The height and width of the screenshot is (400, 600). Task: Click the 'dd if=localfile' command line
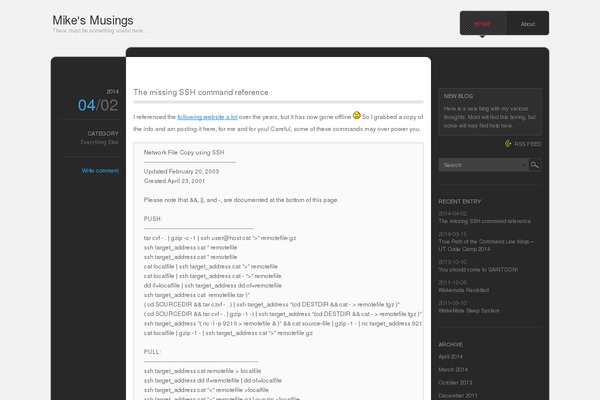pyautogui.click(x=213, y=286)
